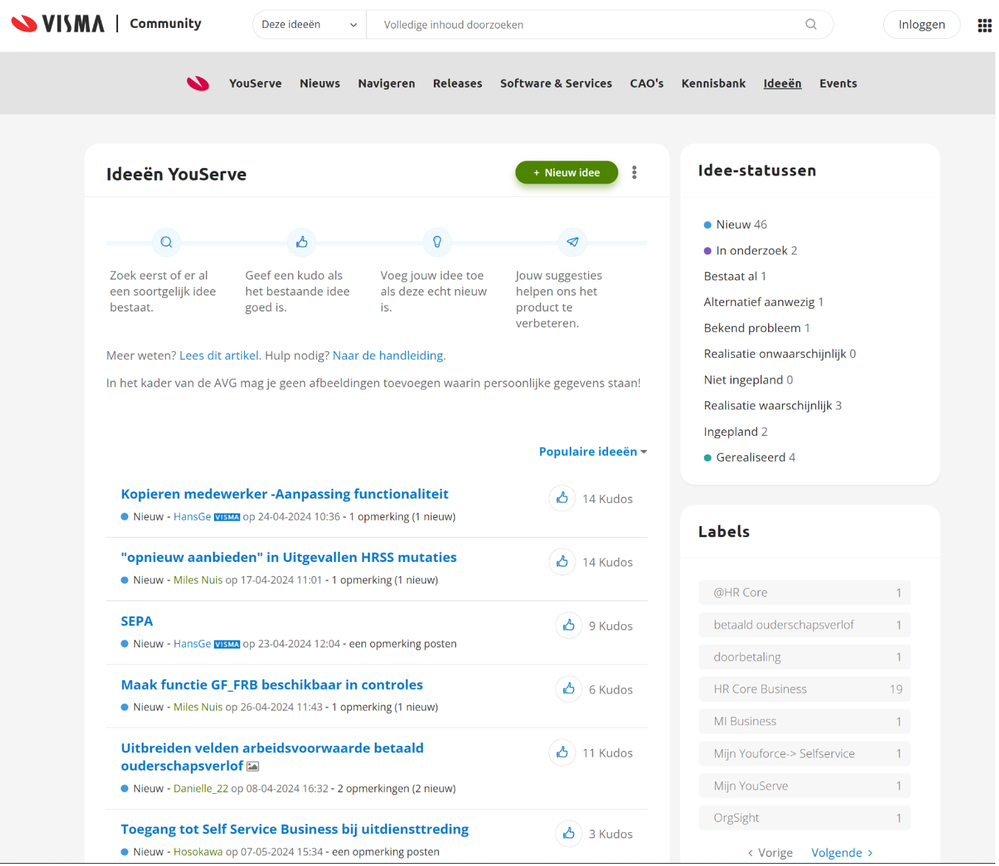This screenshot has width=999, height=866.
Task: Go to Vorige labels page
Action: click(770, 853)
